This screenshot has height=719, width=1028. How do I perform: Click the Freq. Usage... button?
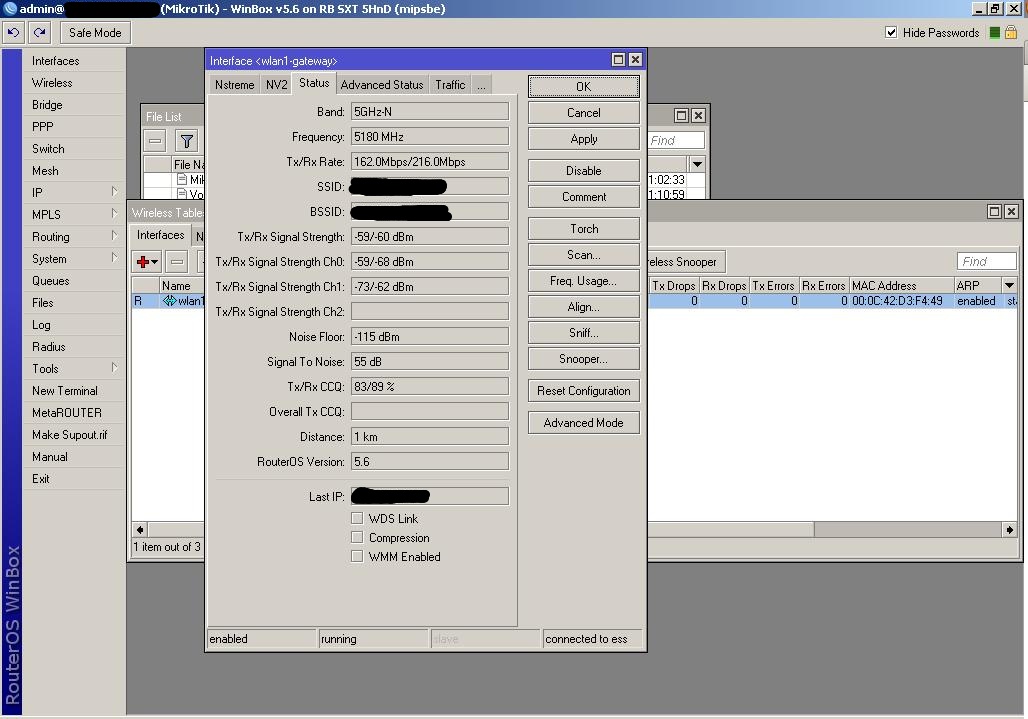pos(583,281)
